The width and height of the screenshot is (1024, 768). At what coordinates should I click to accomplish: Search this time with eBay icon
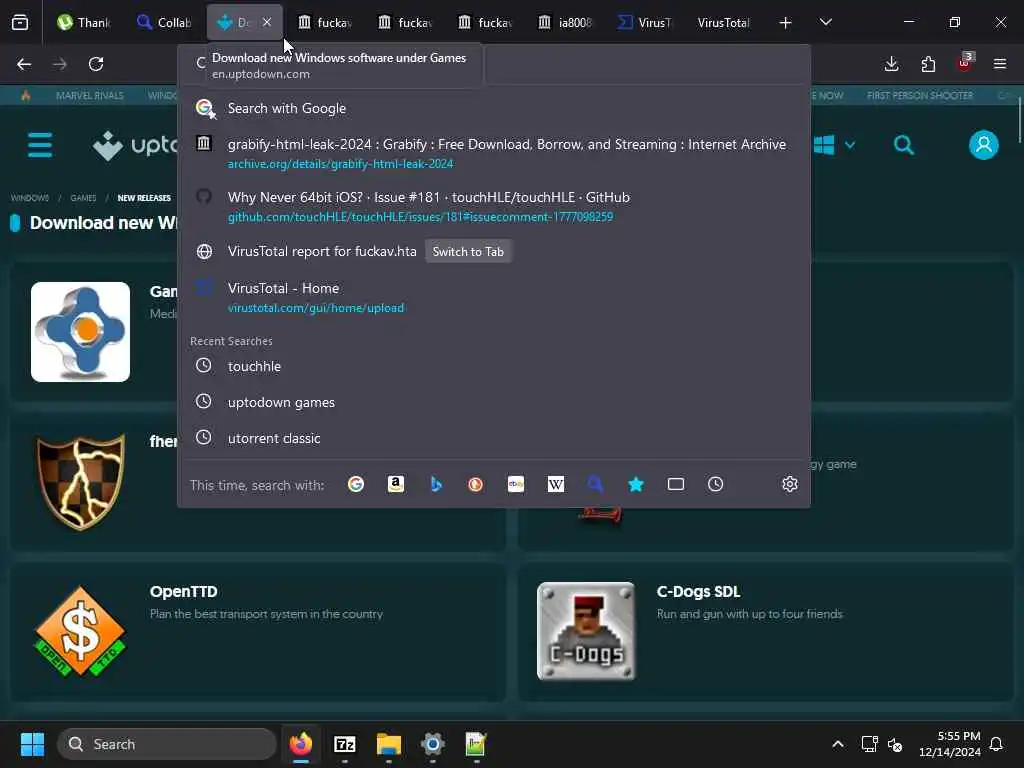(516, 485)
